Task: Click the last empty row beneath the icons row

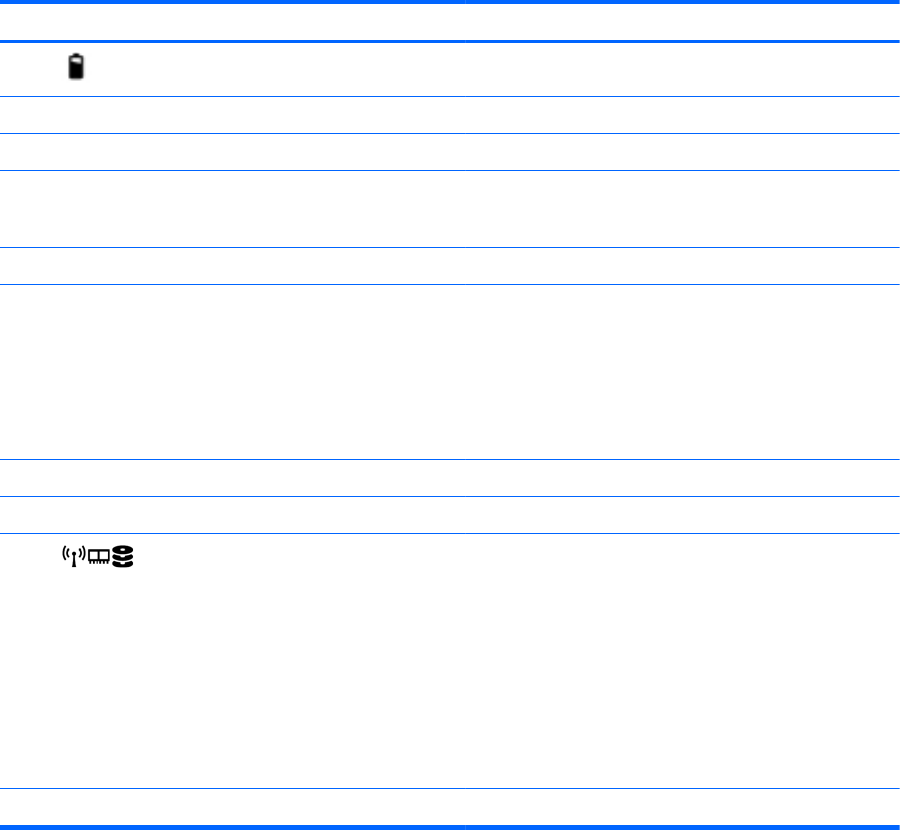Action: click(450, 806)
